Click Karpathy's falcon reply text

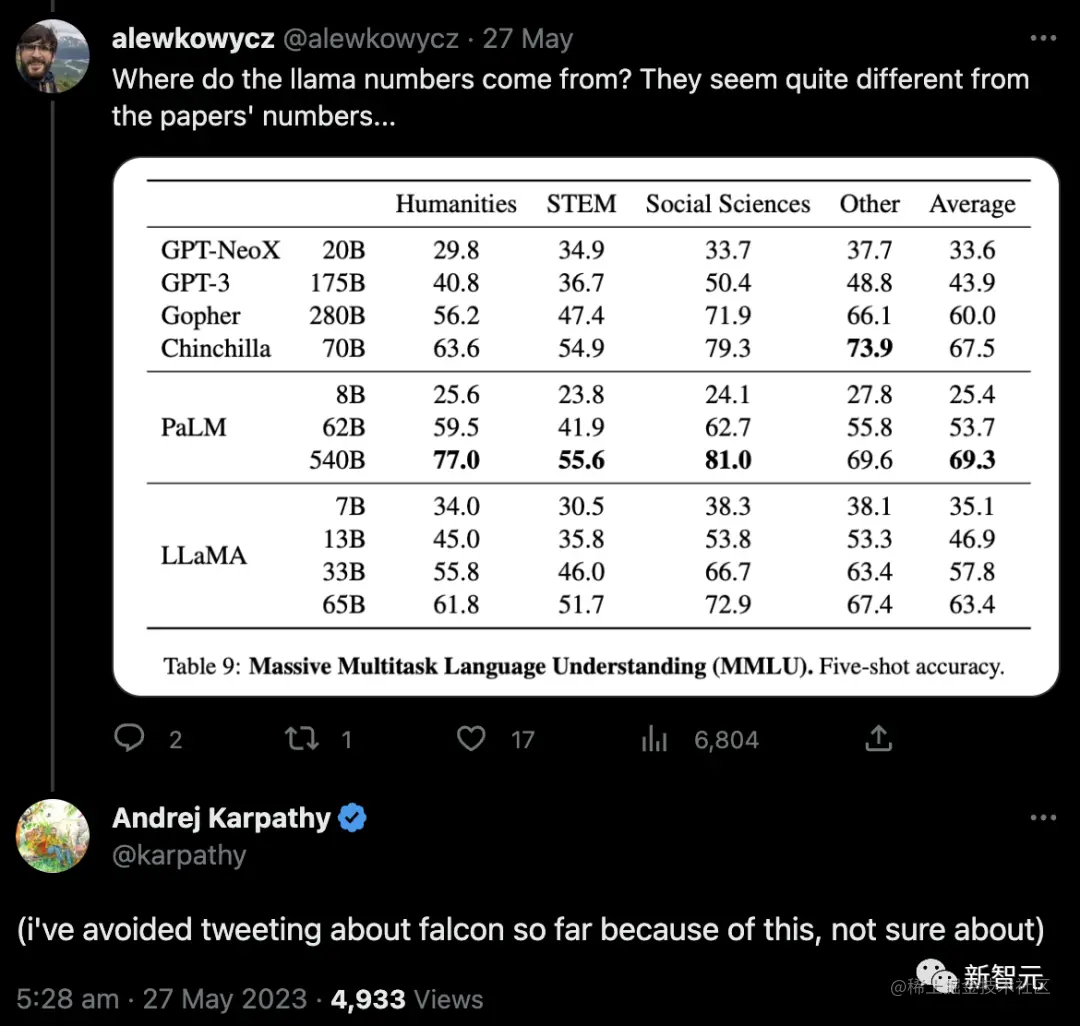pyautogui.click(x=531, y=929)
